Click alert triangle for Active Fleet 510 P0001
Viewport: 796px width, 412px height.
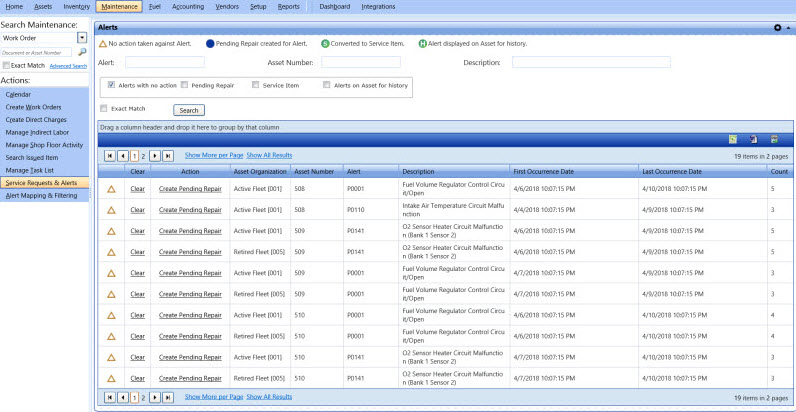click(111, 315)
